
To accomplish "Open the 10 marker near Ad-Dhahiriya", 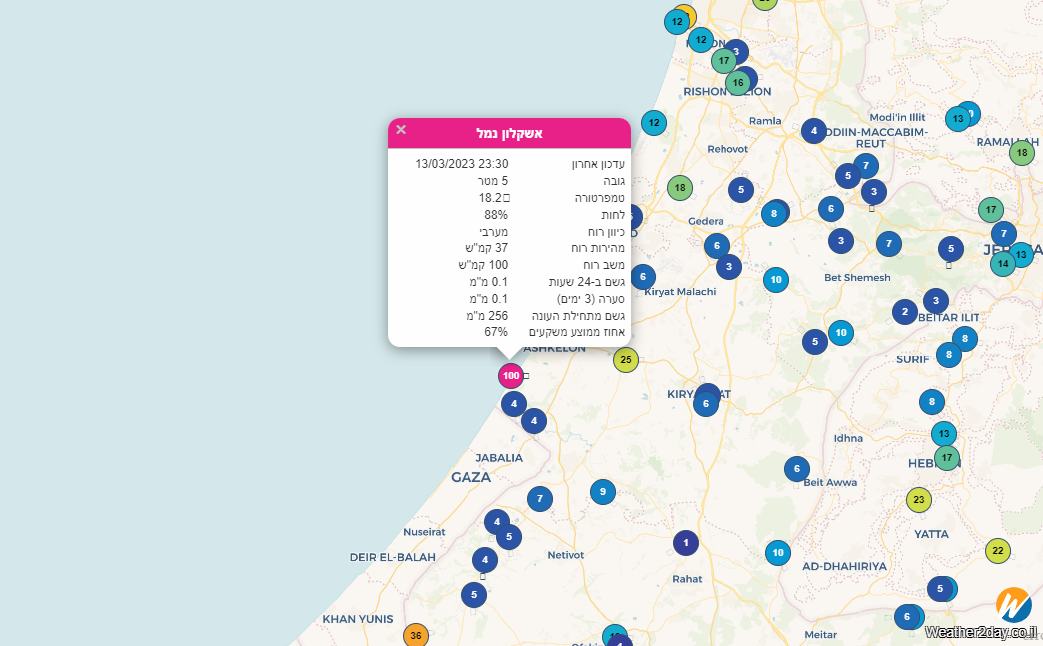I will [x=777, y=552].
